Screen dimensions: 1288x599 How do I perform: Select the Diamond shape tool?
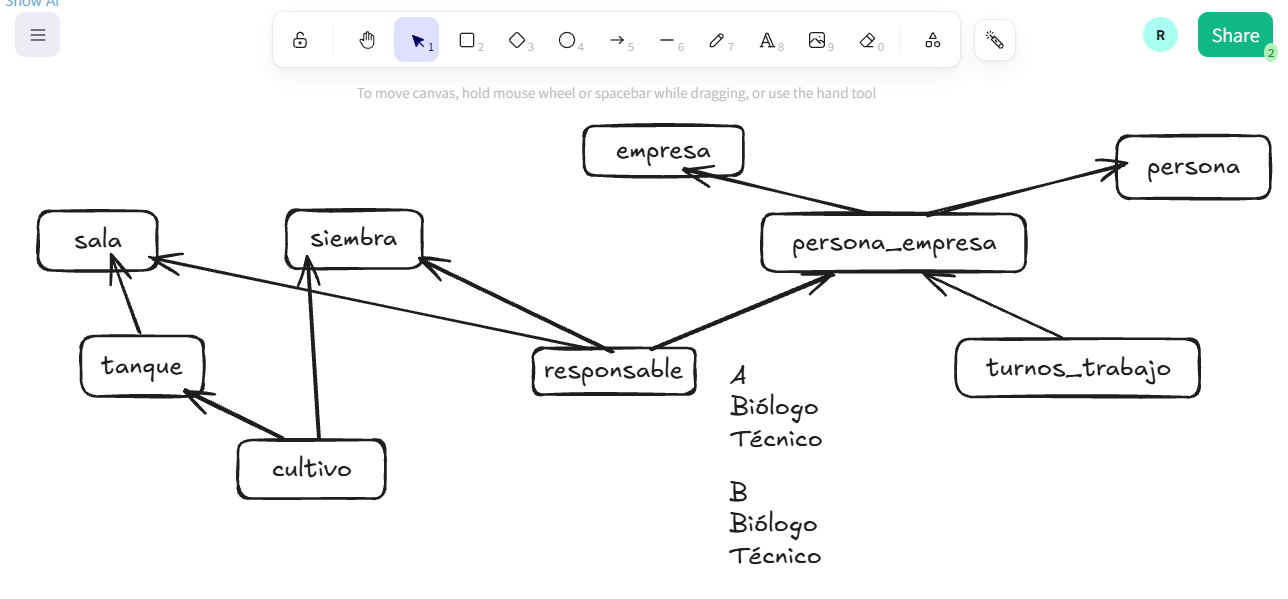point(517,40)
